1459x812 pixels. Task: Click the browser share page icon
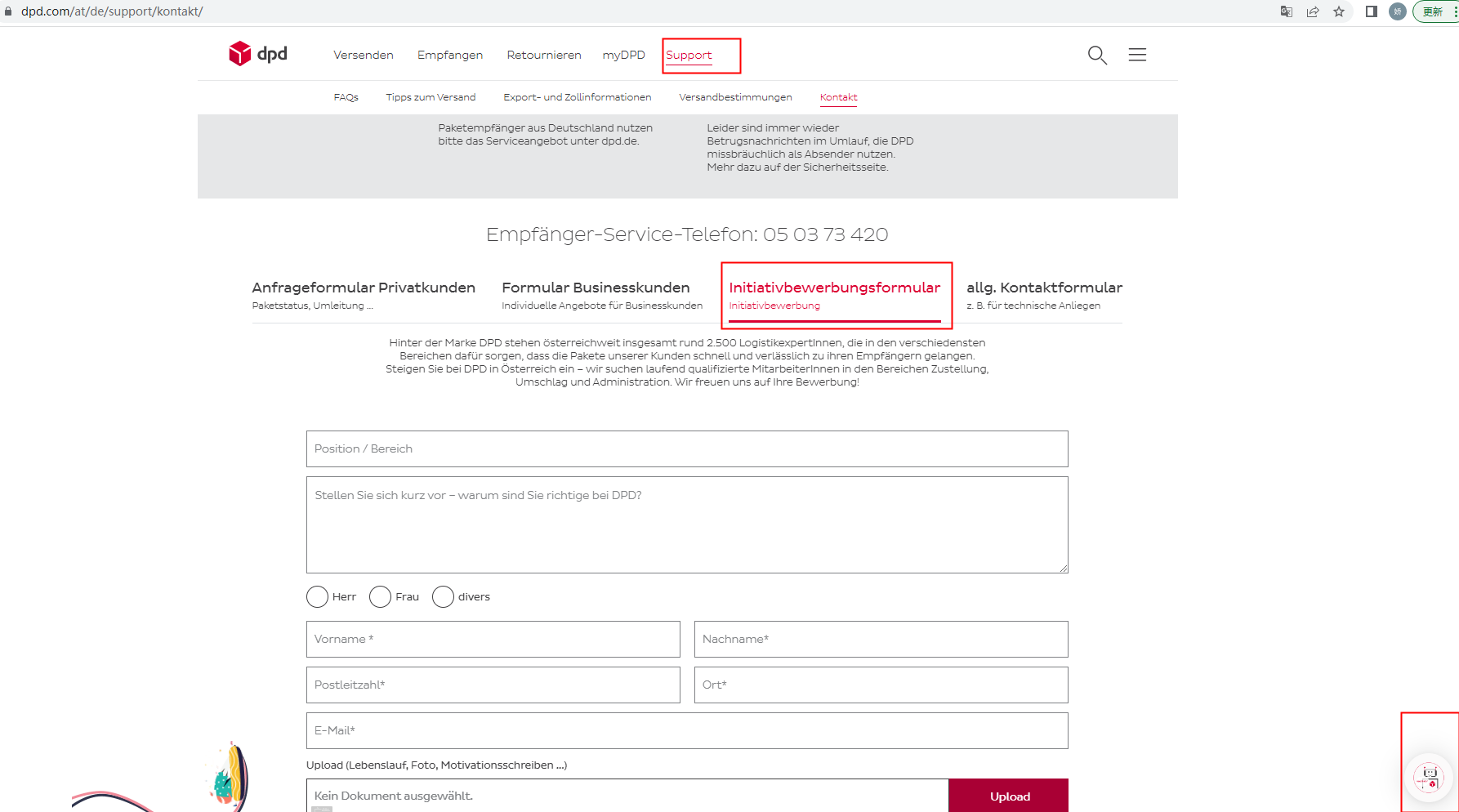(1313, 11)
